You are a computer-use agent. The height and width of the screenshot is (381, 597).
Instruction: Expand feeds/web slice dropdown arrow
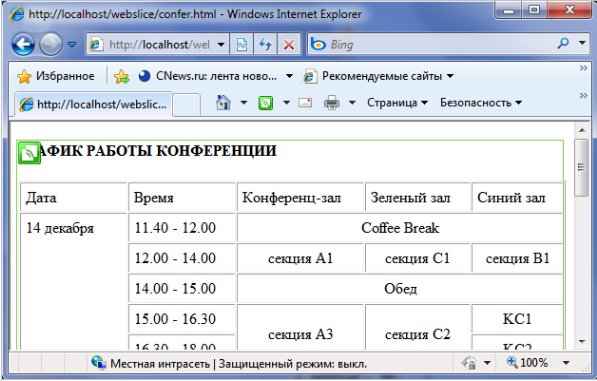286,103
